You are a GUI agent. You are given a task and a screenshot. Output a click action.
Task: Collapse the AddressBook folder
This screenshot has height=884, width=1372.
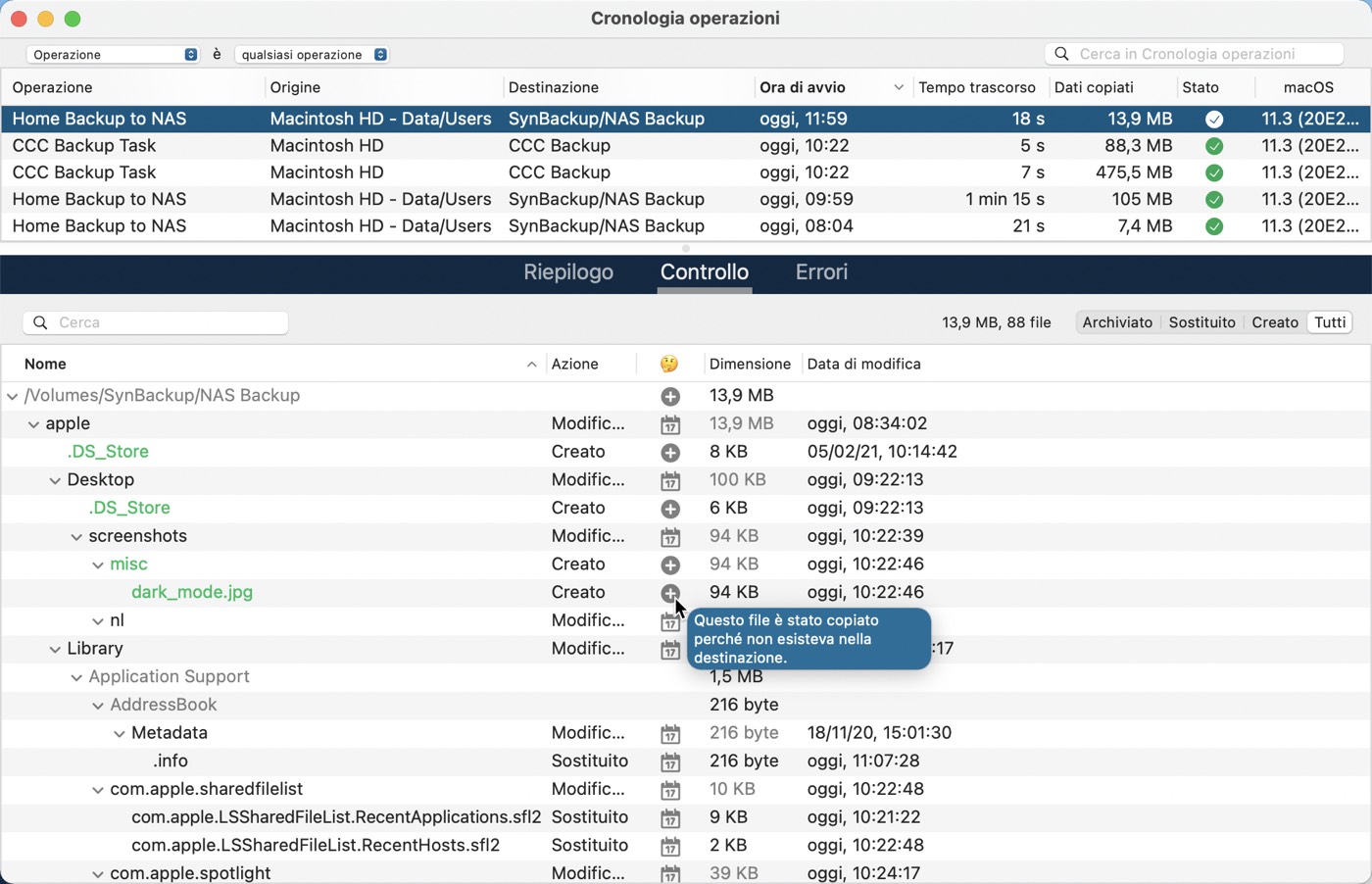(x=98, y=706)
